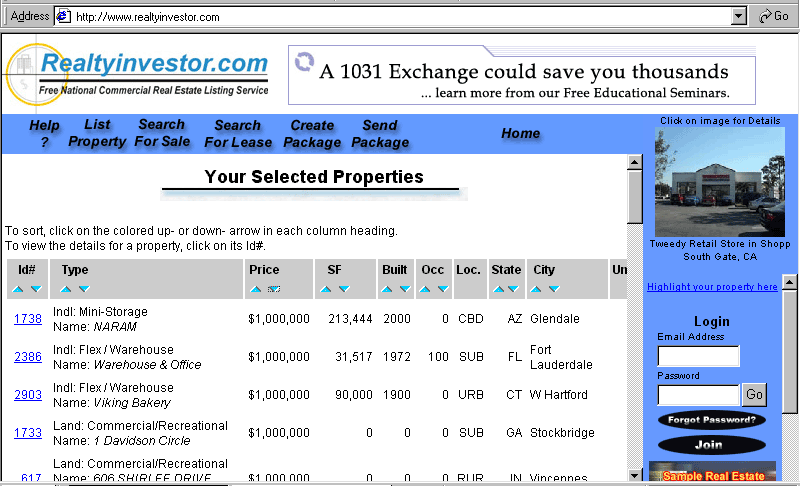800x486 pixels.
Task: Click the Realtyinvestor.com logo
Action: coord(137,74)
